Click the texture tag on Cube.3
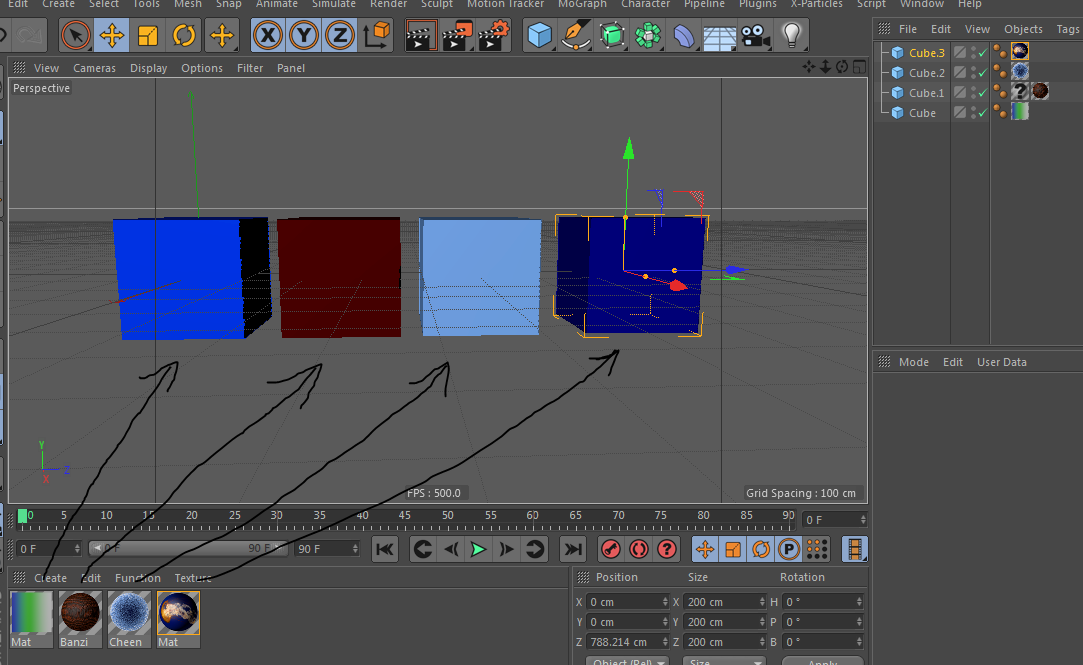Image resolution: width=1083 pixels, height=665 pixels. pyautogui.click(x=1019, y=51)
